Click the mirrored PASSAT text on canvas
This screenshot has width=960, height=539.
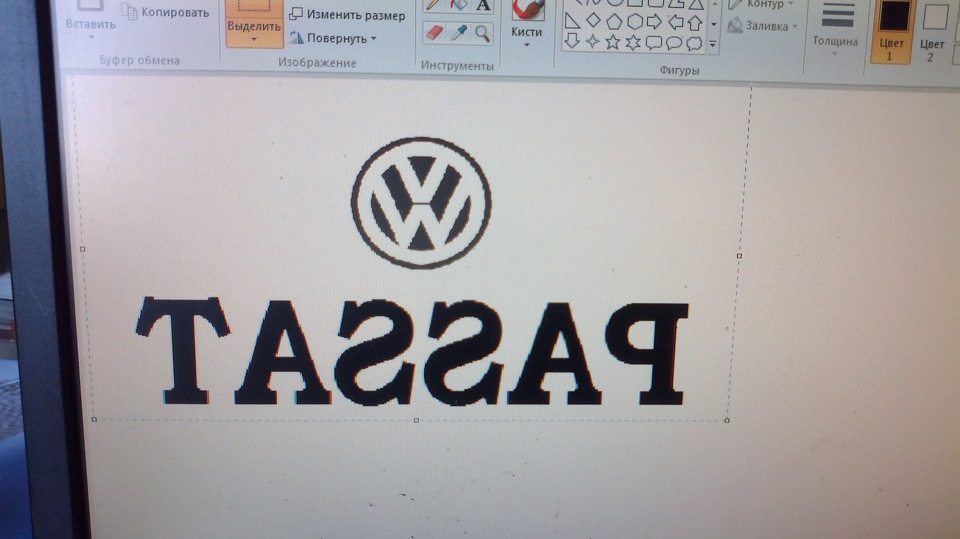coord(412,352)
